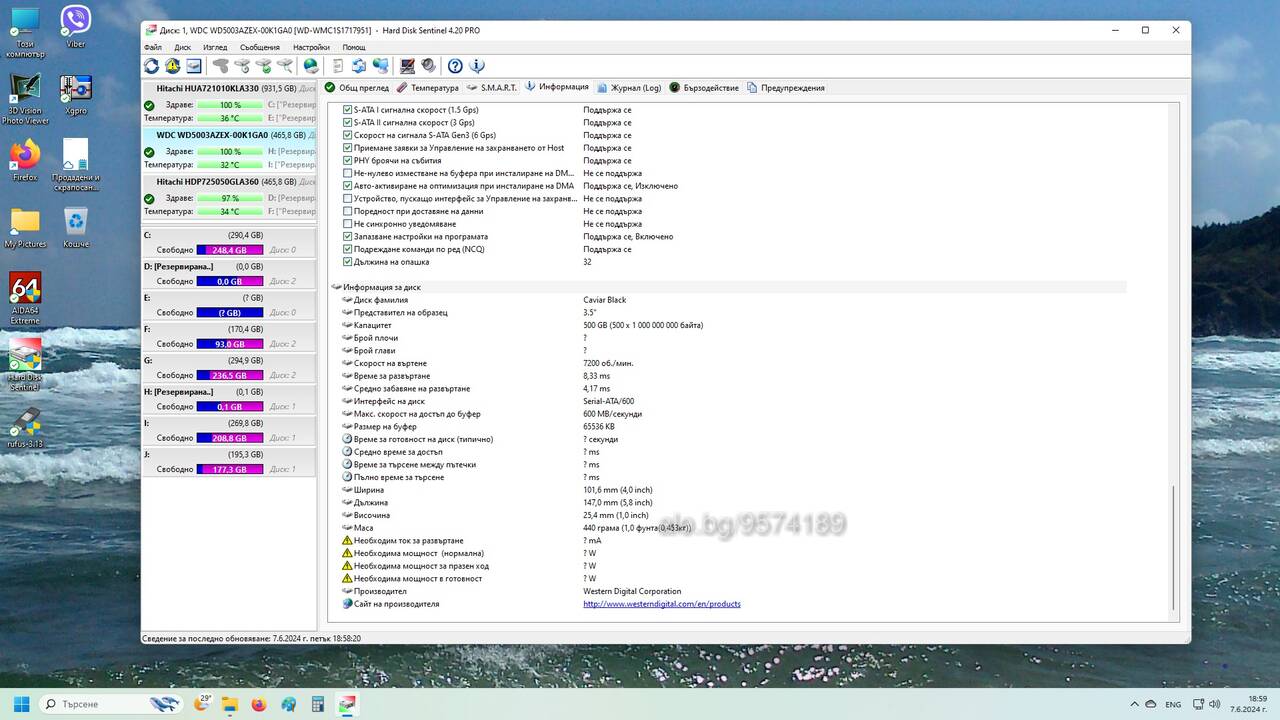This screenshot has width=1280, height=720.
Task: Toggle the Дължина на опашка checkbox
Action: tap(348, 262)
